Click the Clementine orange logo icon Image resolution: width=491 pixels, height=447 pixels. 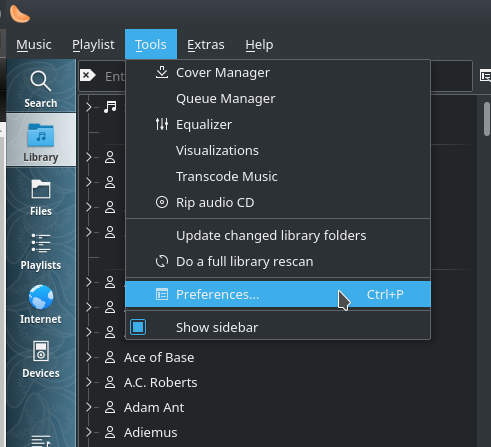[20, 14]
